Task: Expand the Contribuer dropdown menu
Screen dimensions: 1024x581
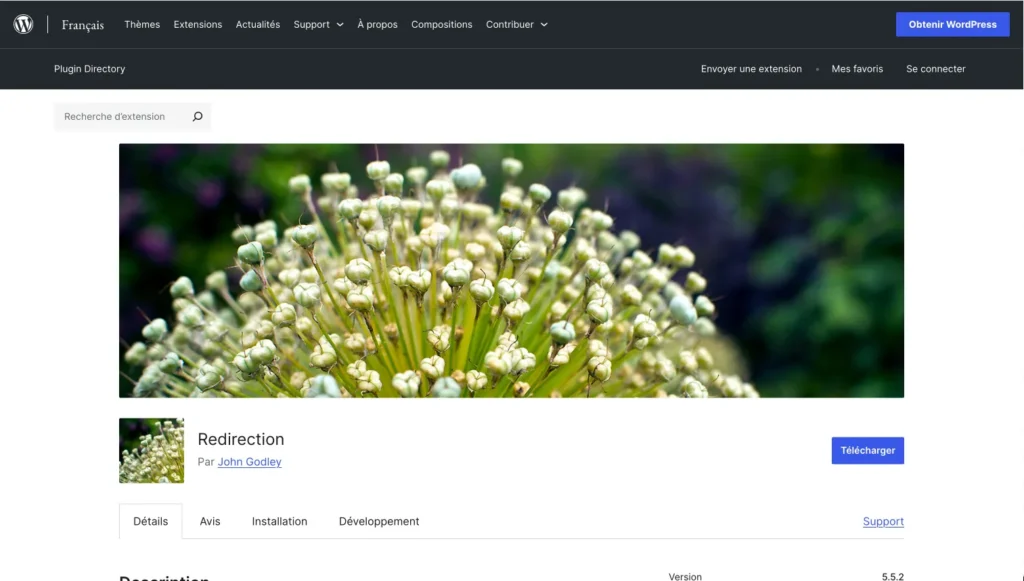Action: click(516, 24)
